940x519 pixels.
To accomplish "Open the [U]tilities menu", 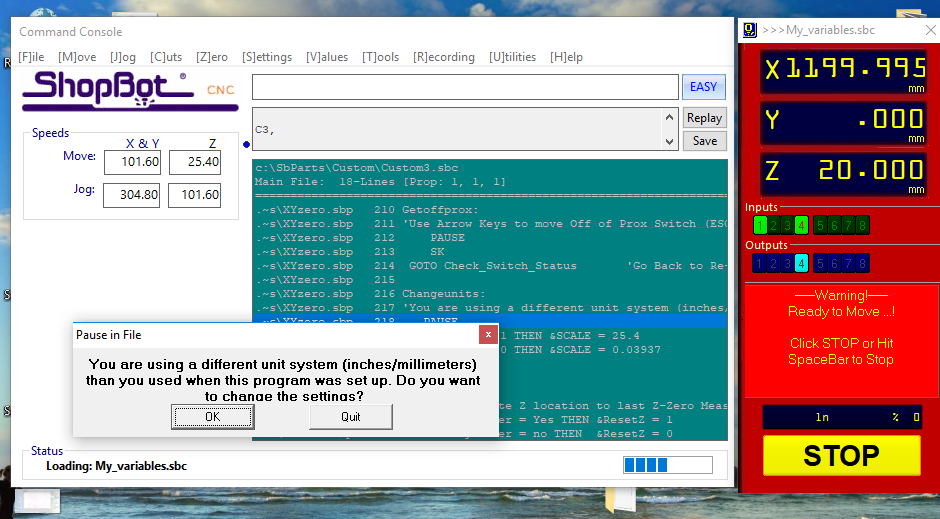I will 513,57.
